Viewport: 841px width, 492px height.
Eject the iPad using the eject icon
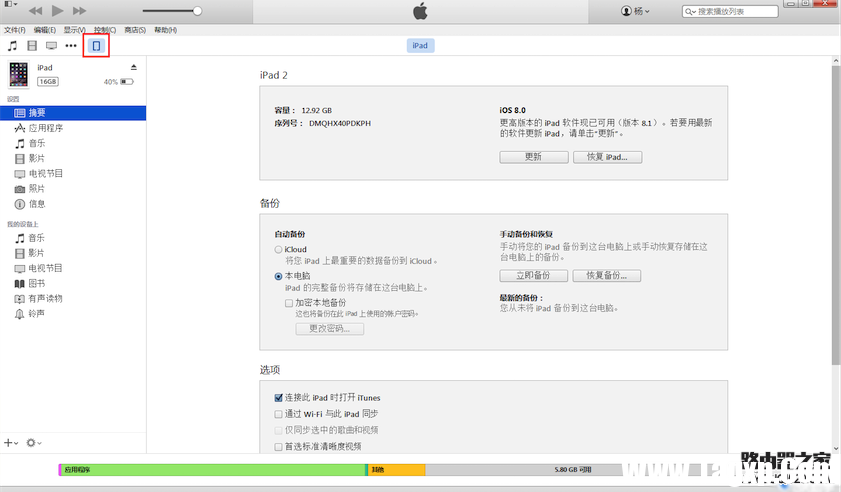(x=134, y=67)
